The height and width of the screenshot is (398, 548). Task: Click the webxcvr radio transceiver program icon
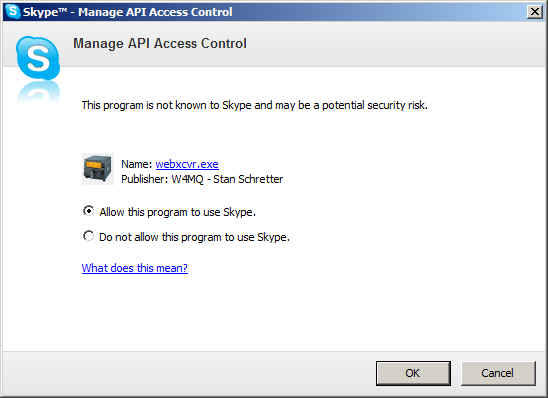tap(98, 169)
